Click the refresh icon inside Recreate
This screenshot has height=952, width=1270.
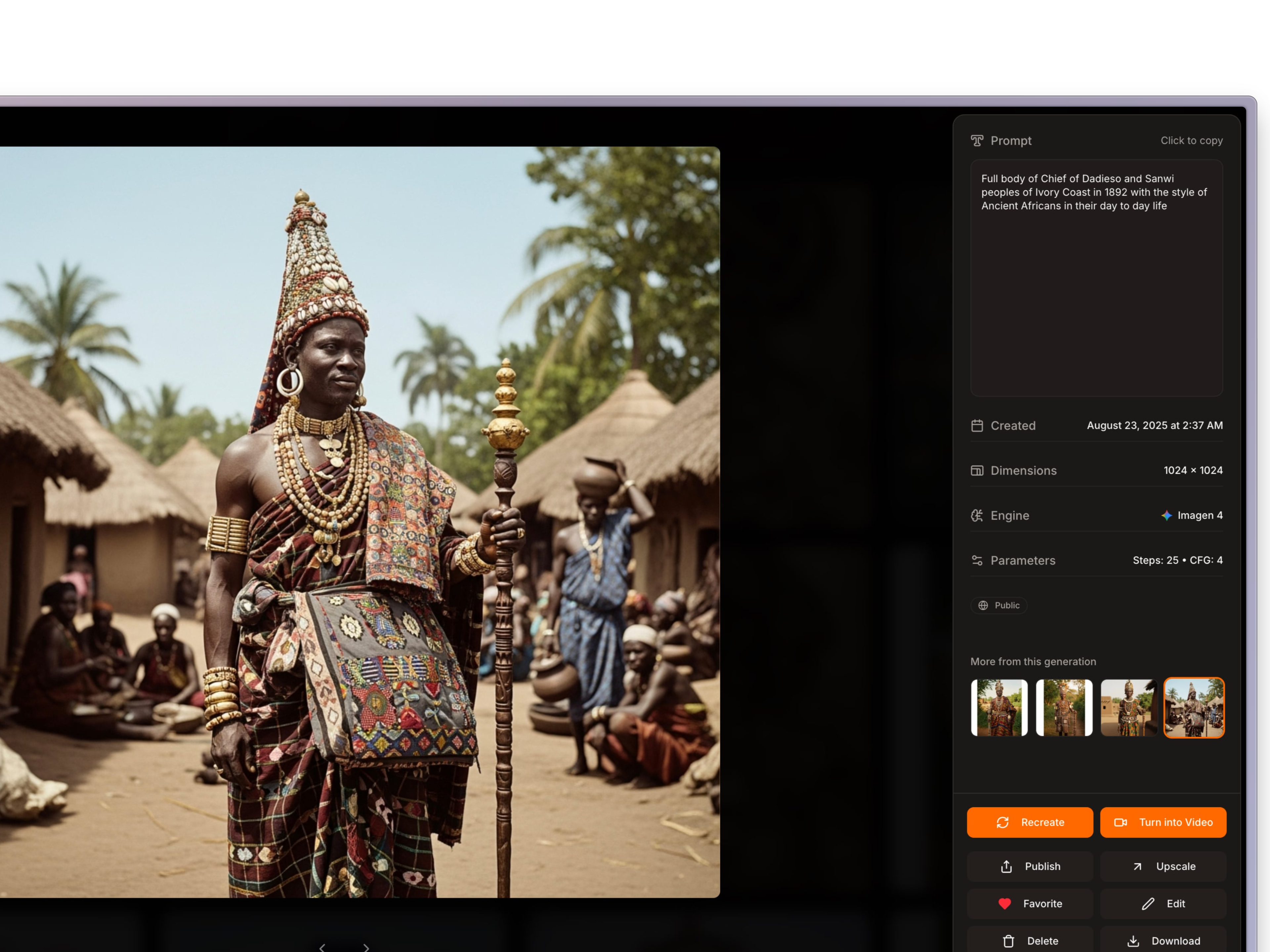(1003, 822)
